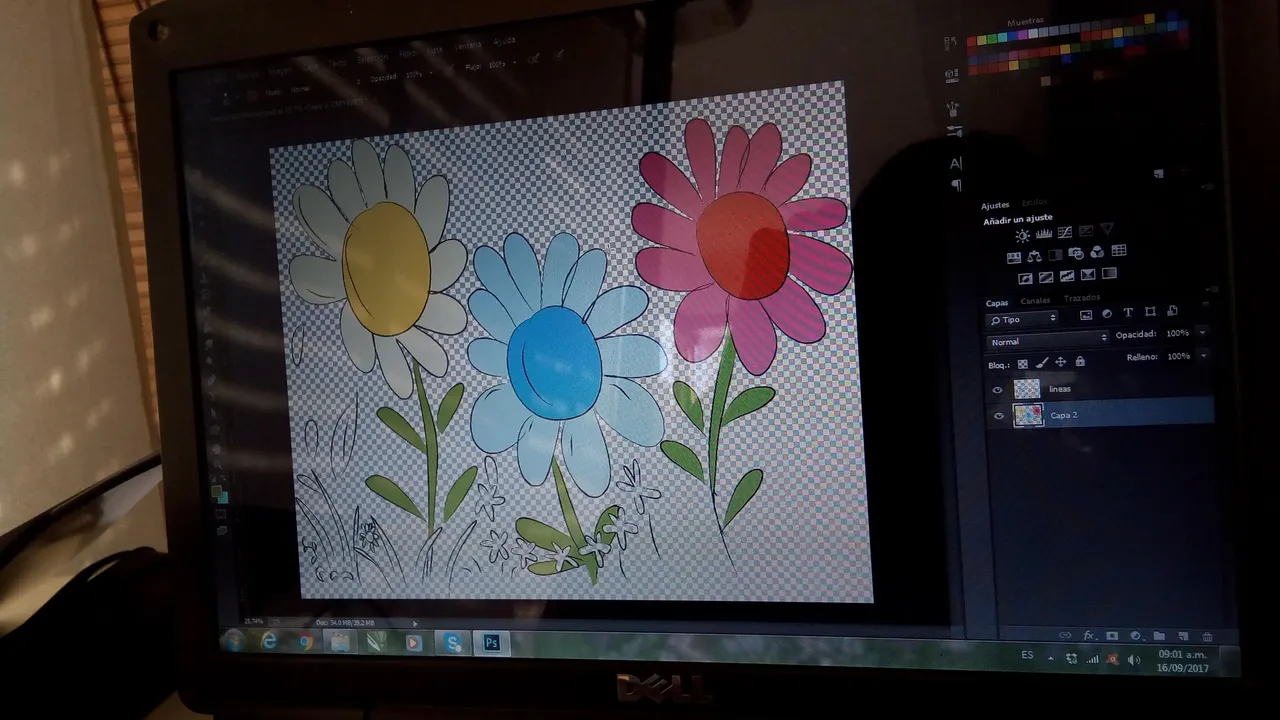1280x720 pixels.
Task: Click the link layers icon
Action: pos(1065,635)
